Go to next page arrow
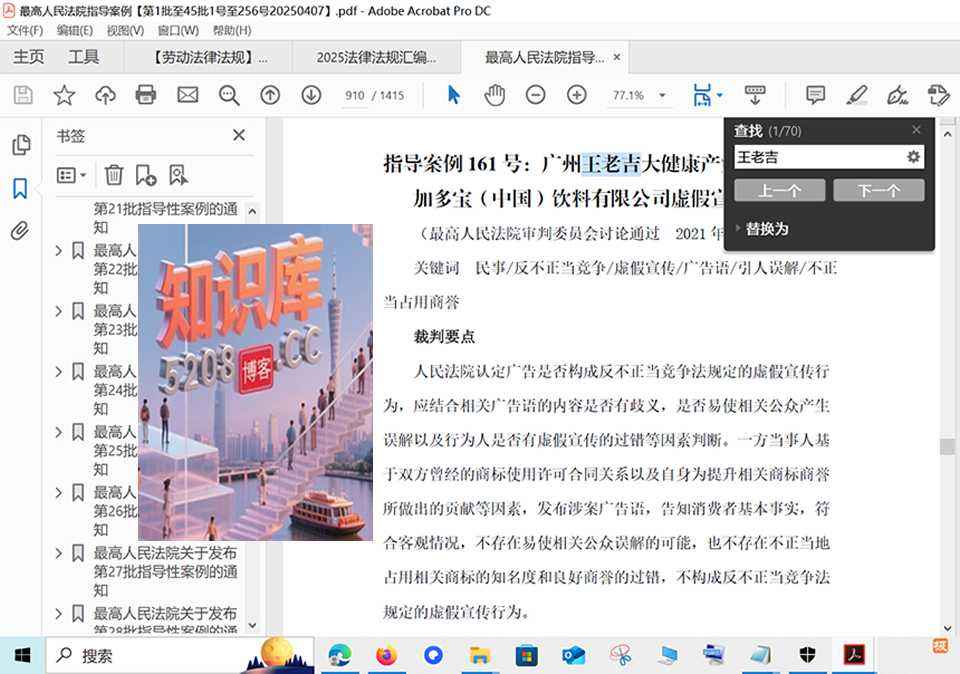Screen dimensions: 960x674 311,95
